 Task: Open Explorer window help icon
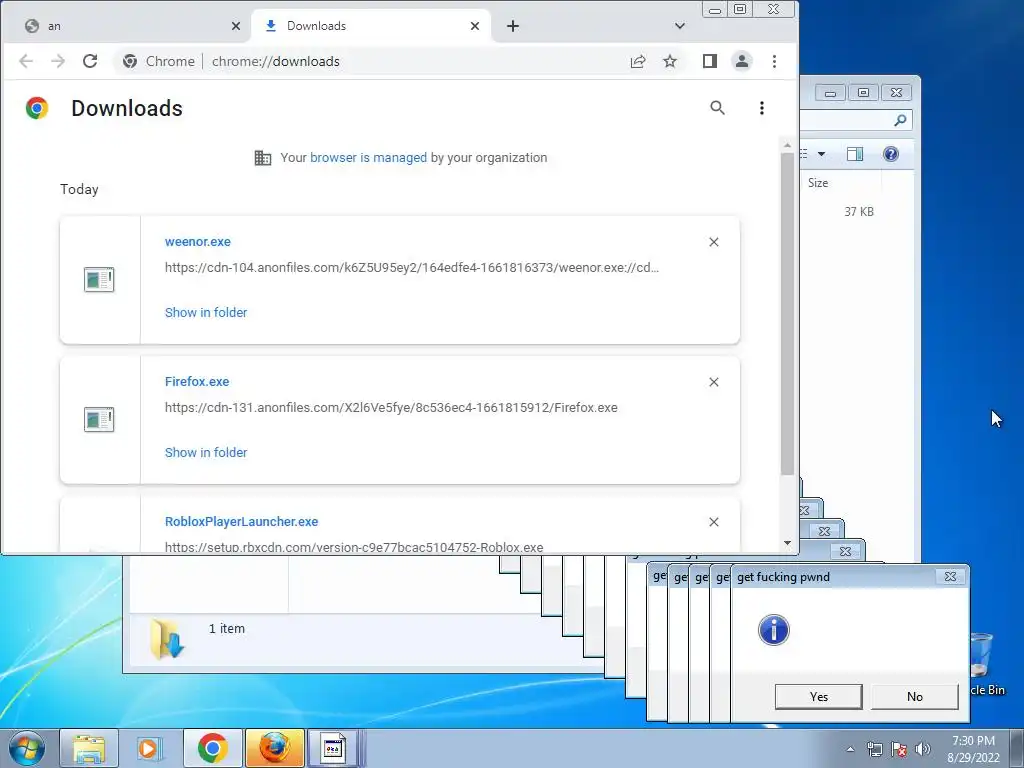click(x=891, y=154)
